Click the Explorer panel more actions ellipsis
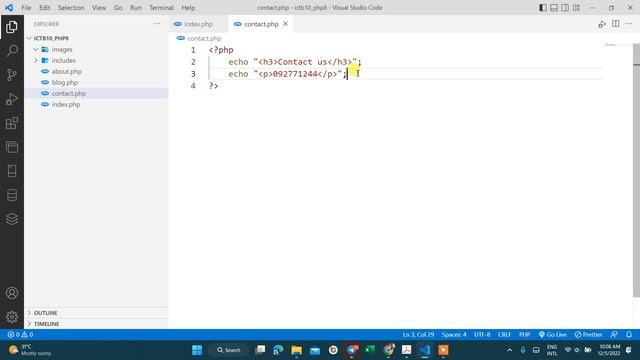 [x=157, y=24]
